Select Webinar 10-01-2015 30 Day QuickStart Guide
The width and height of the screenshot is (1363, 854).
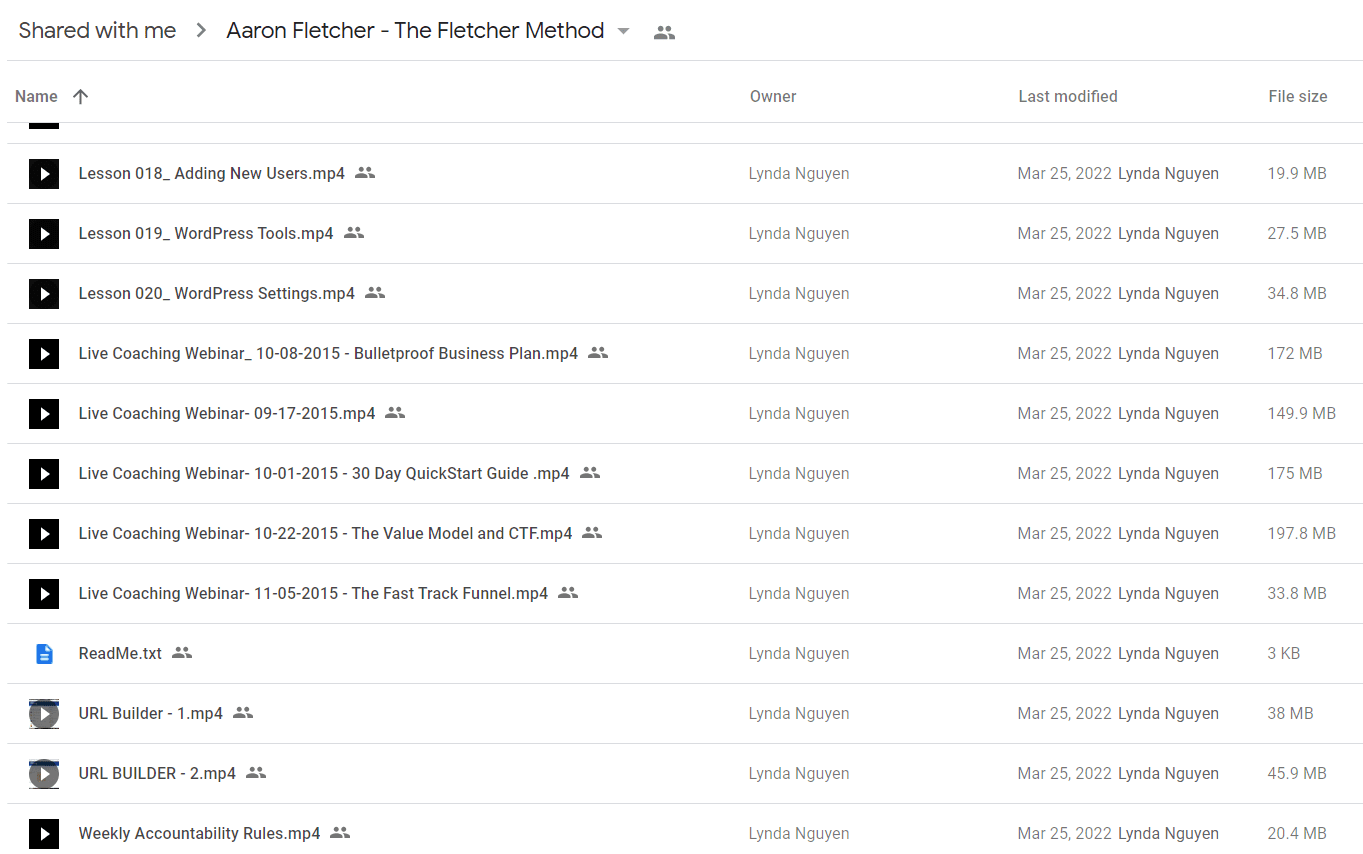pos(324,474)
